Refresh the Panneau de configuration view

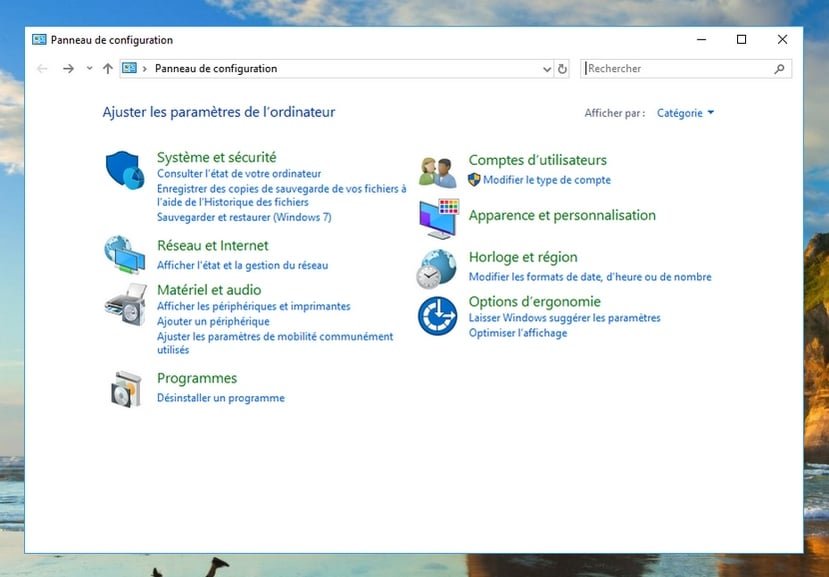pyautogui.click(x=562, y=69)
